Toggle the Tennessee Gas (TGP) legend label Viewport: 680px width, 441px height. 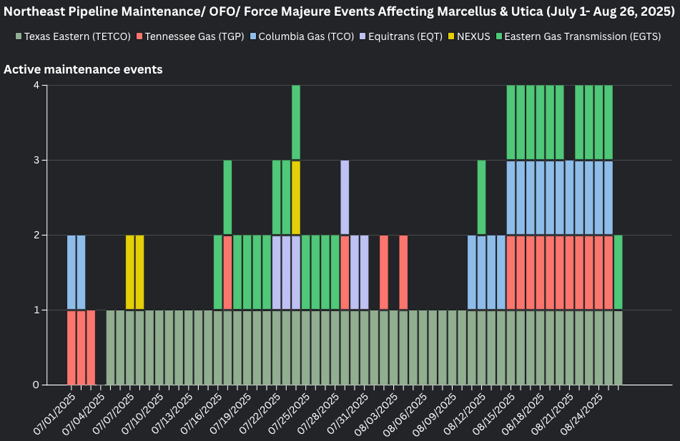[x=194, y=37]
